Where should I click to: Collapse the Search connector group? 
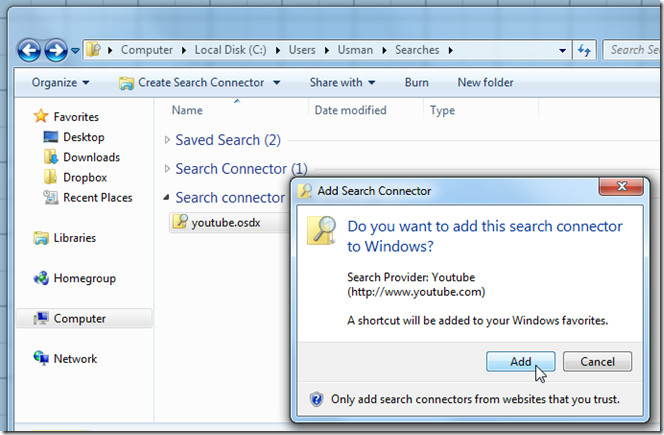[x=166, y=197]
